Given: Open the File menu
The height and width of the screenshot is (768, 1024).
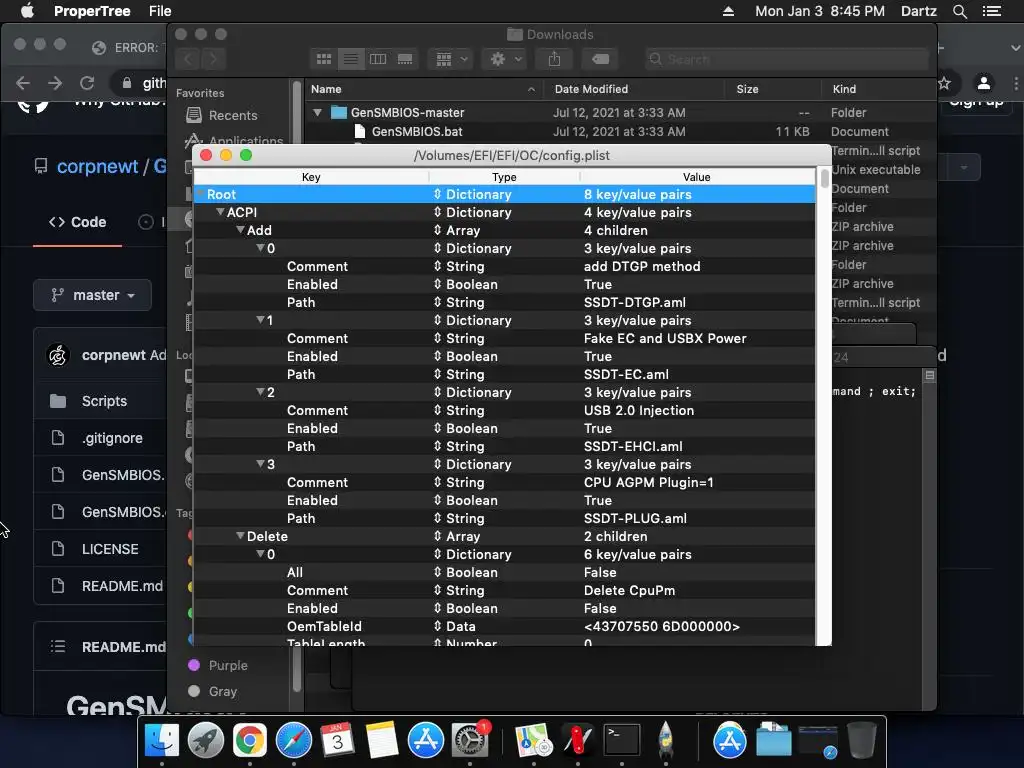Looking at the screenshot, I should 160,11.
